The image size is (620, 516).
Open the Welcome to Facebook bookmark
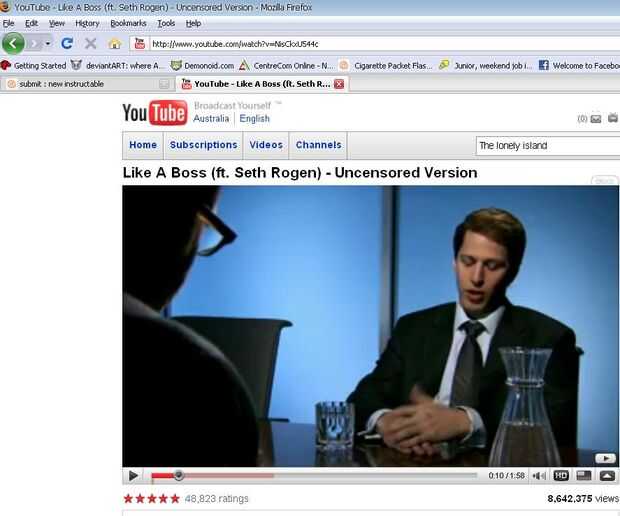(579, 66)
